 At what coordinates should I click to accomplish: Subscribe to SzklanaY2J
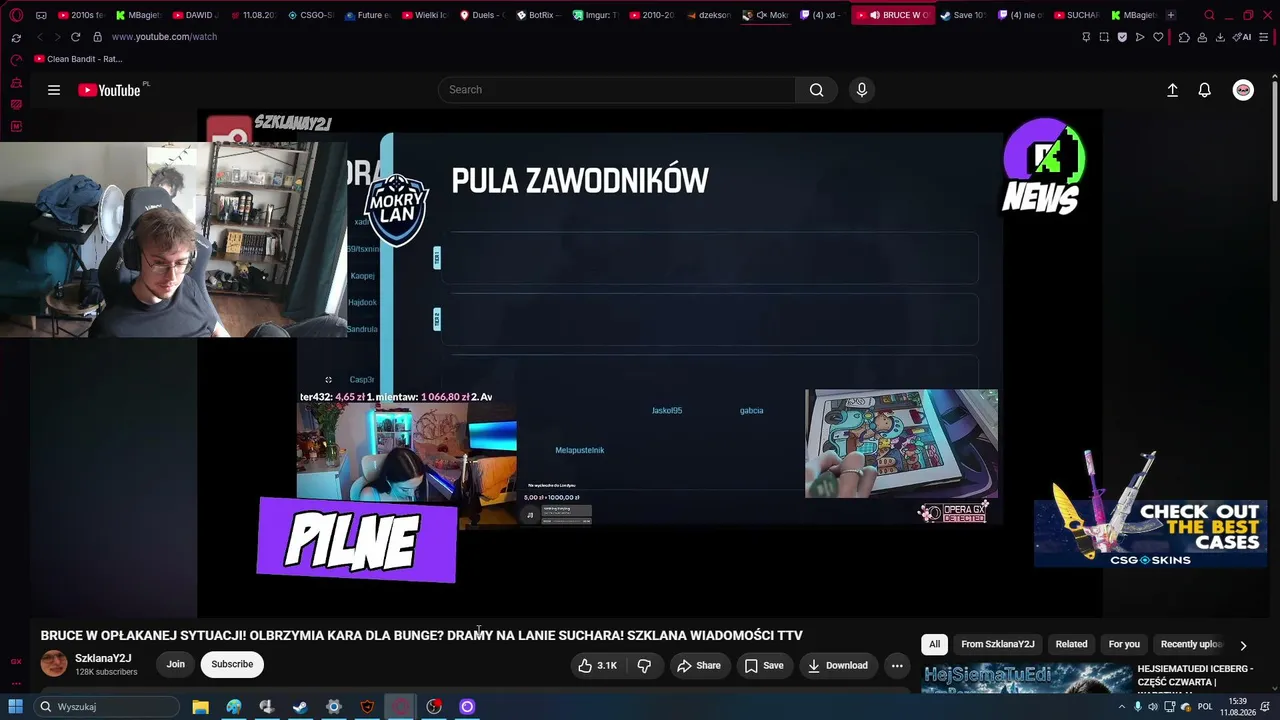click(232, 664)
